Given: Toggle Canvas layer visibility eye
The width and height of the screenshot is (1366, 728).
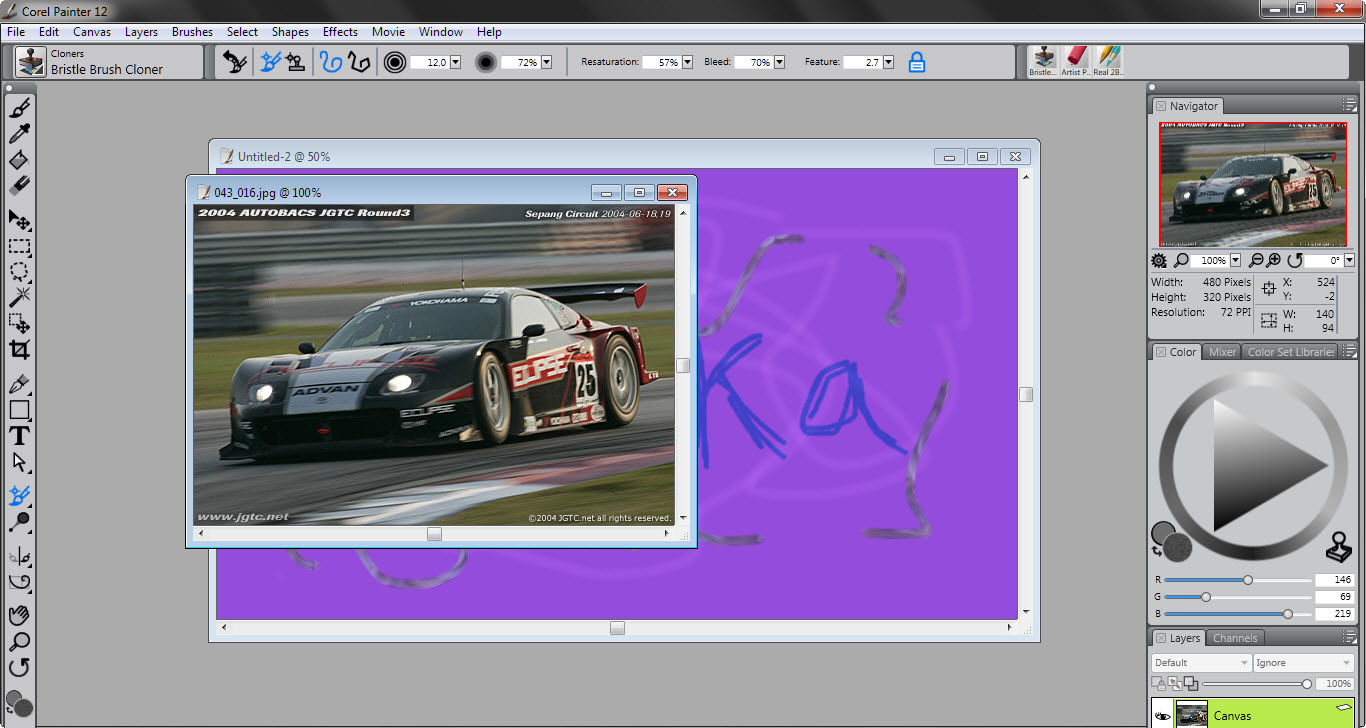Looking at the screenshot, I should coord(1162,716).
